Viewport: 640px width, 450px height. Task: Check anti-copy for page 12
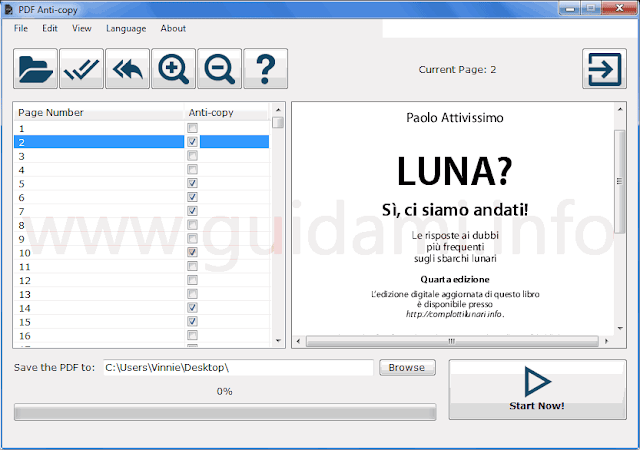(x=192, y=280)
